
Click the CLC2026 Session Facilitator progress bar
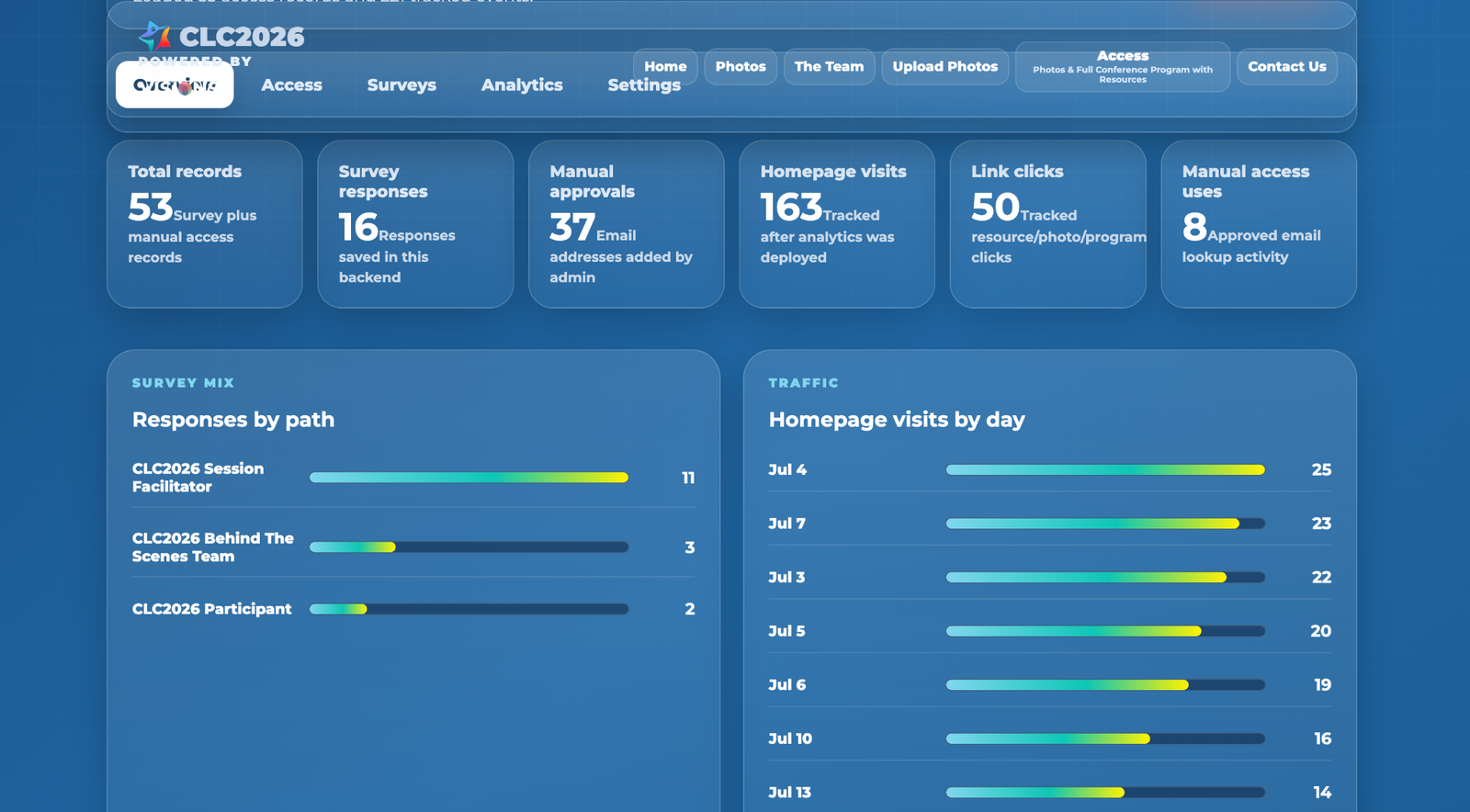coord(469,478)
